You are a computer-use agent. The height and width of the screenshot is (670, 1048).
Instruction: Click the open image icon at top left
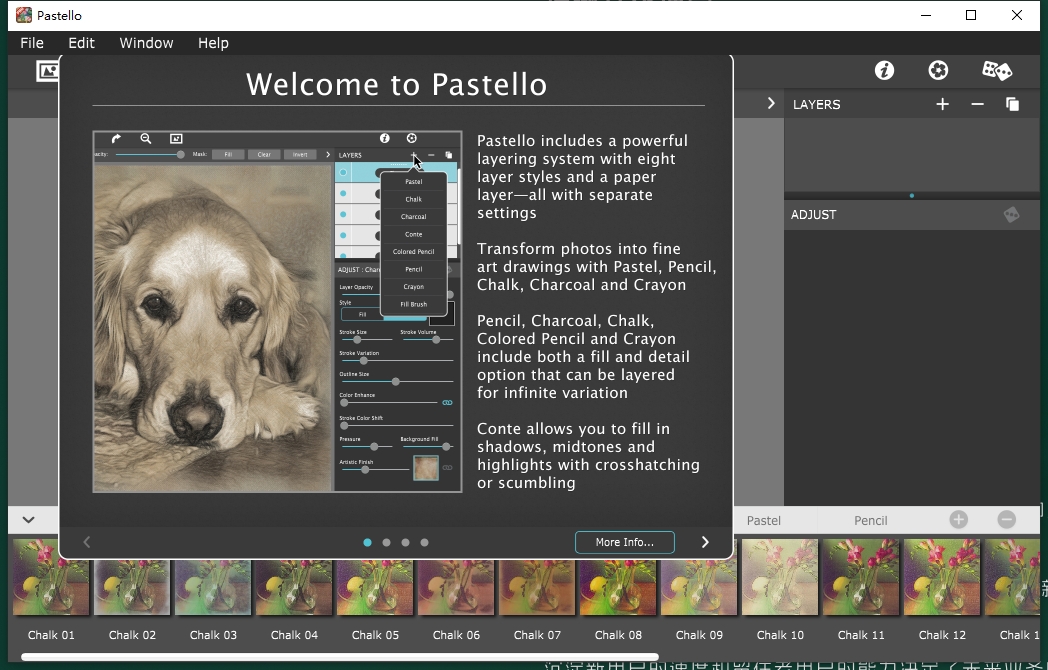pyautogui.click(x=47, y=71)
